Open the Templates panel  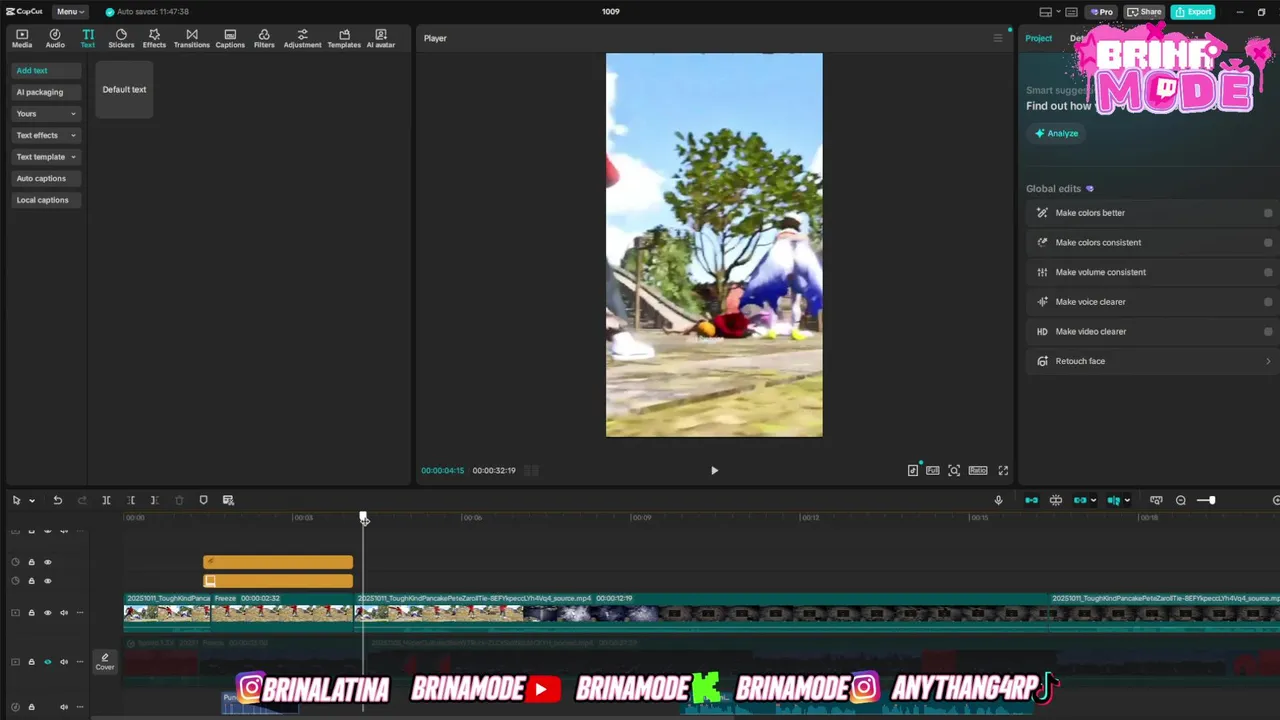pyautogui.click(x=344, y=38)
